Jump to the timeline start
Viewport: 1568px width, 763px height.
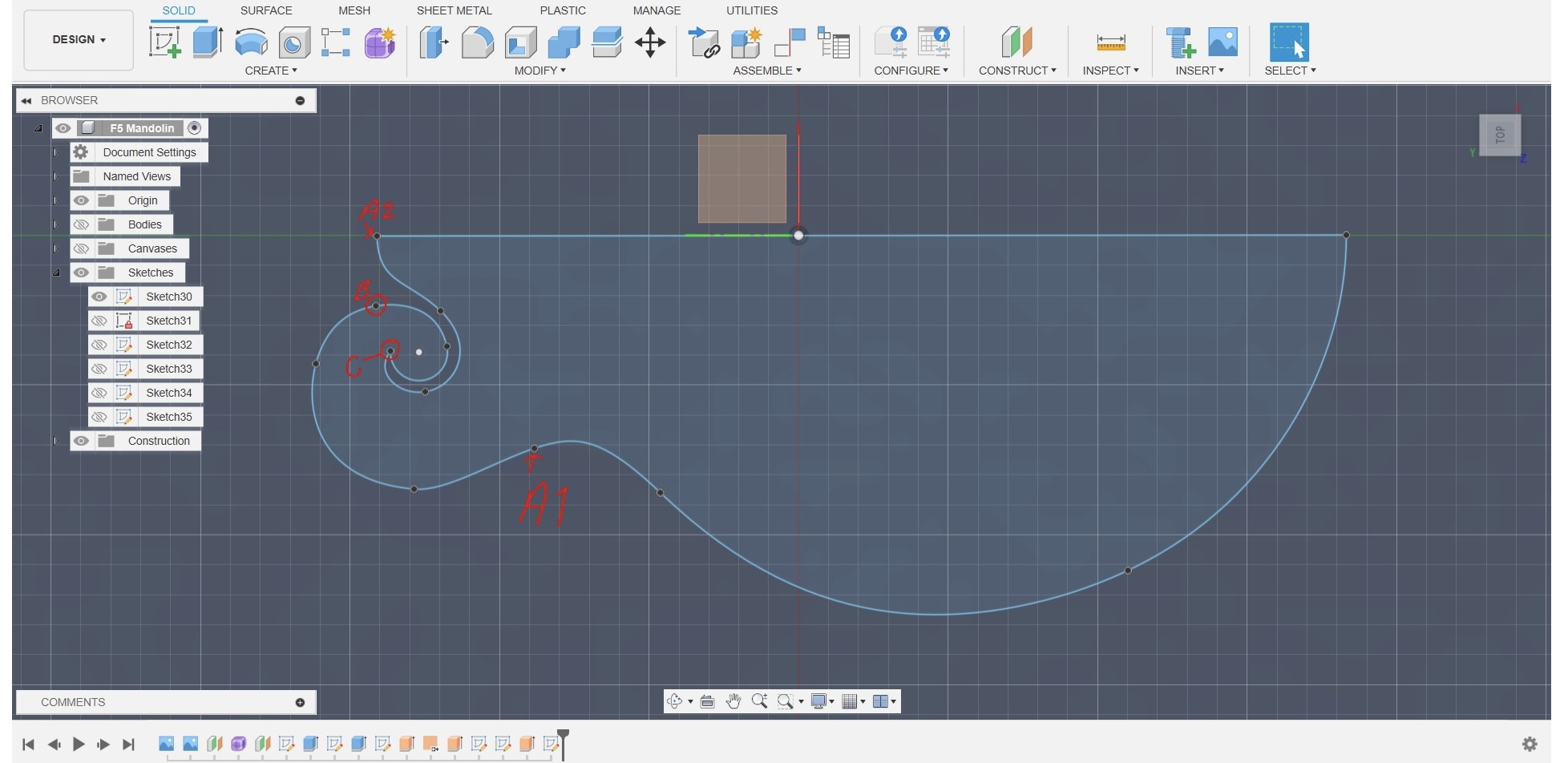28,745
